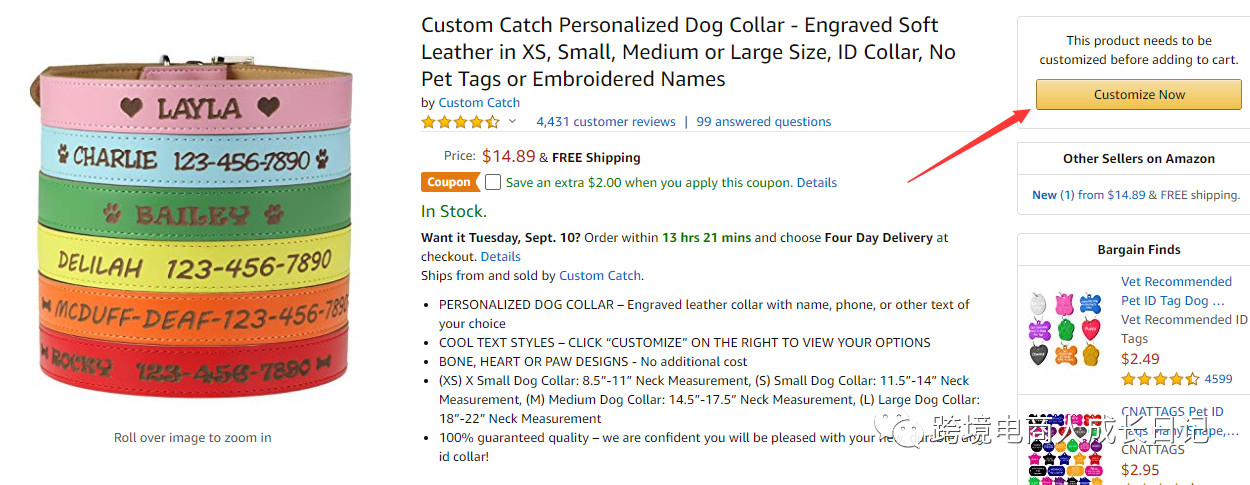Expand the star rating dropdown arrow

tap(513, 122)
